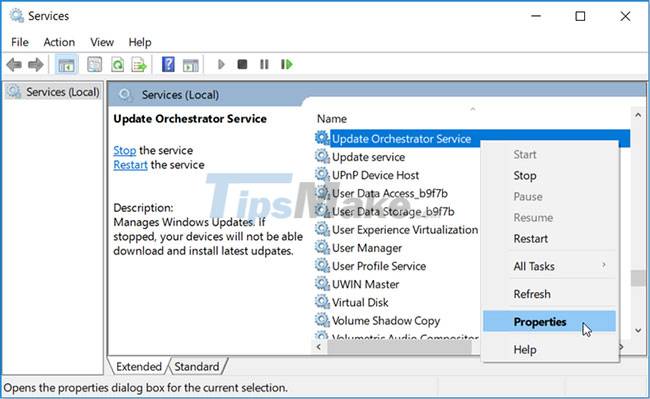Open the Action menu
The image size is (650, 399).
59,42
